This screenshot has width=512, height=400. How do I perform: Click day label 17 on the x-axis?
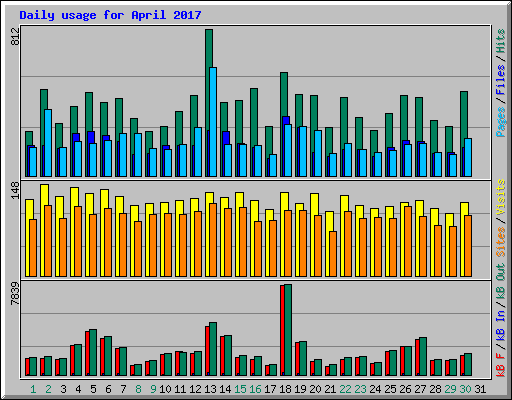pos(270,389)
